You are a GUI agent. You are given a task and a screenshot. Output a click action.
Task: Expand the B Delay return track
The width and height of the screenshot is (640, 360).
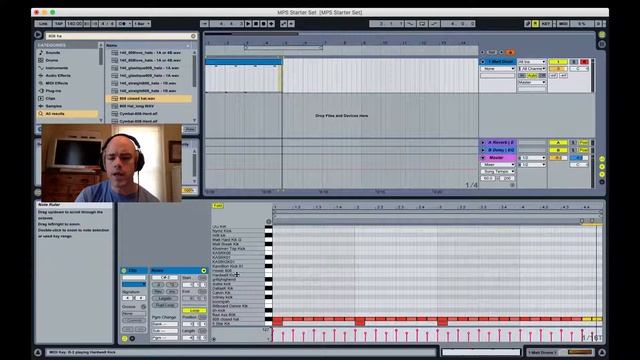483,150
